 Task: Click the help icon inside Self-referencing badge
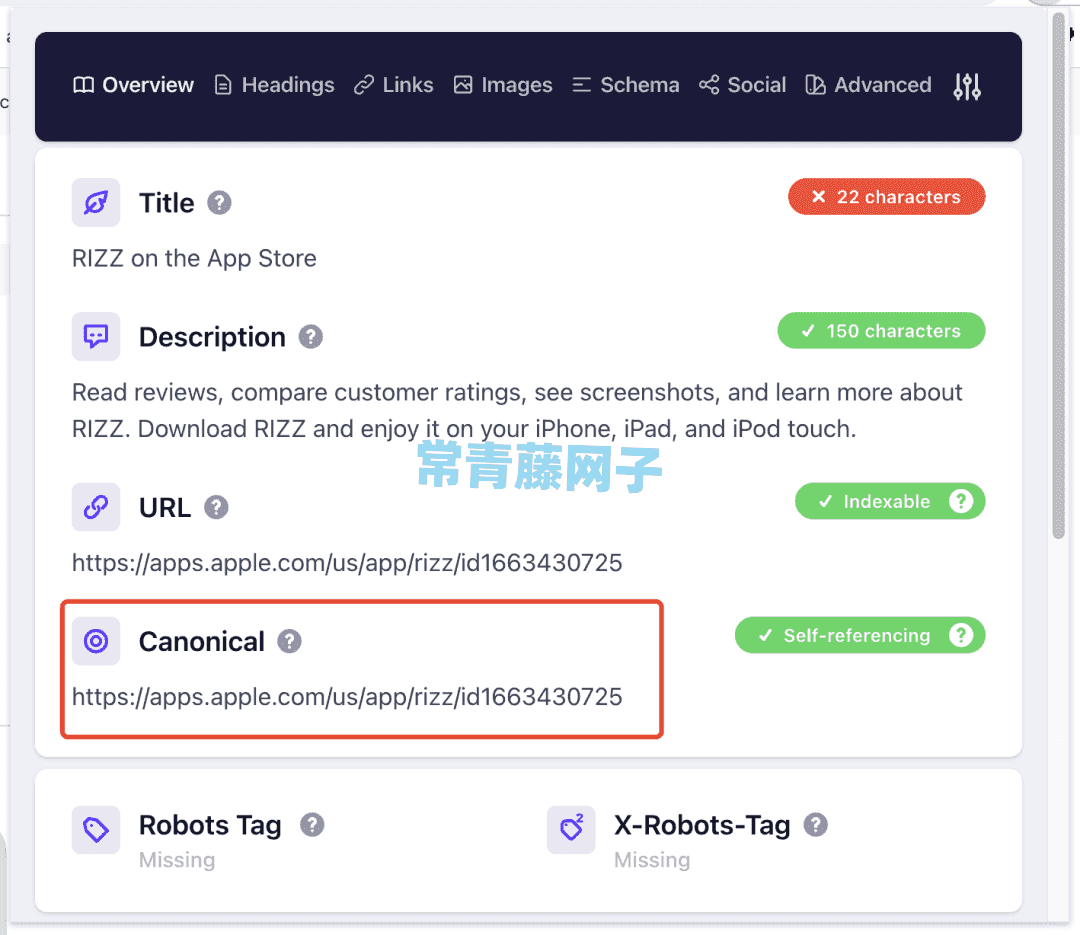[961, 635]
